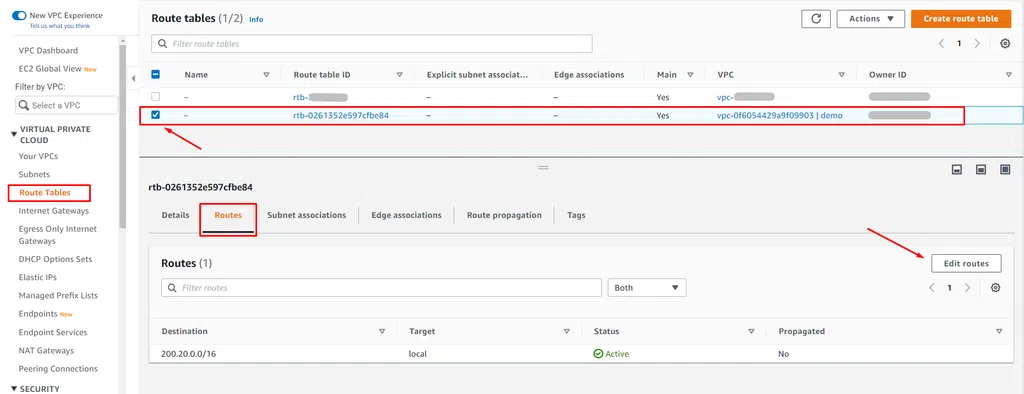Go to Your VPCs

pyautogui.click(x=38, y=156)
